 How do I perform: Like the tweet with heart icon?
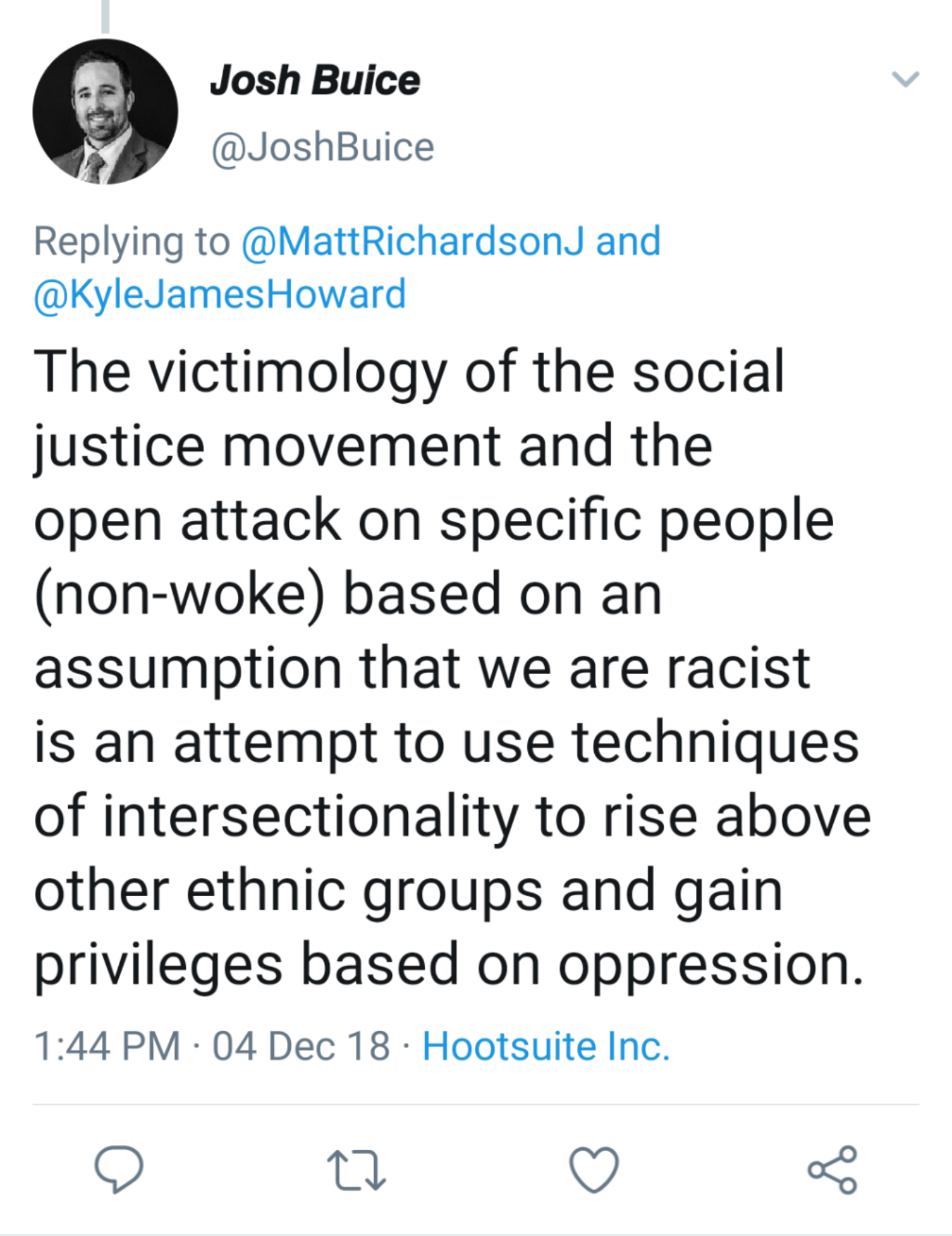[x=594, y=1170]
